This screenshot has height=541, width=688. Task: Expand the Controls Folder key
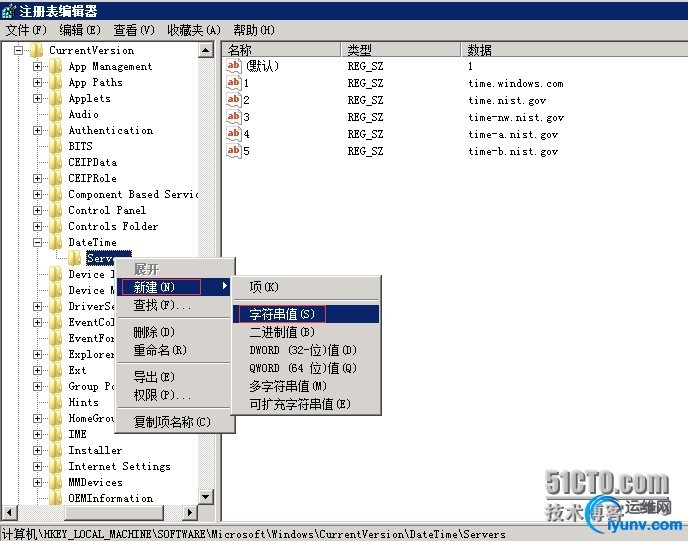click(x=38, y=226)
